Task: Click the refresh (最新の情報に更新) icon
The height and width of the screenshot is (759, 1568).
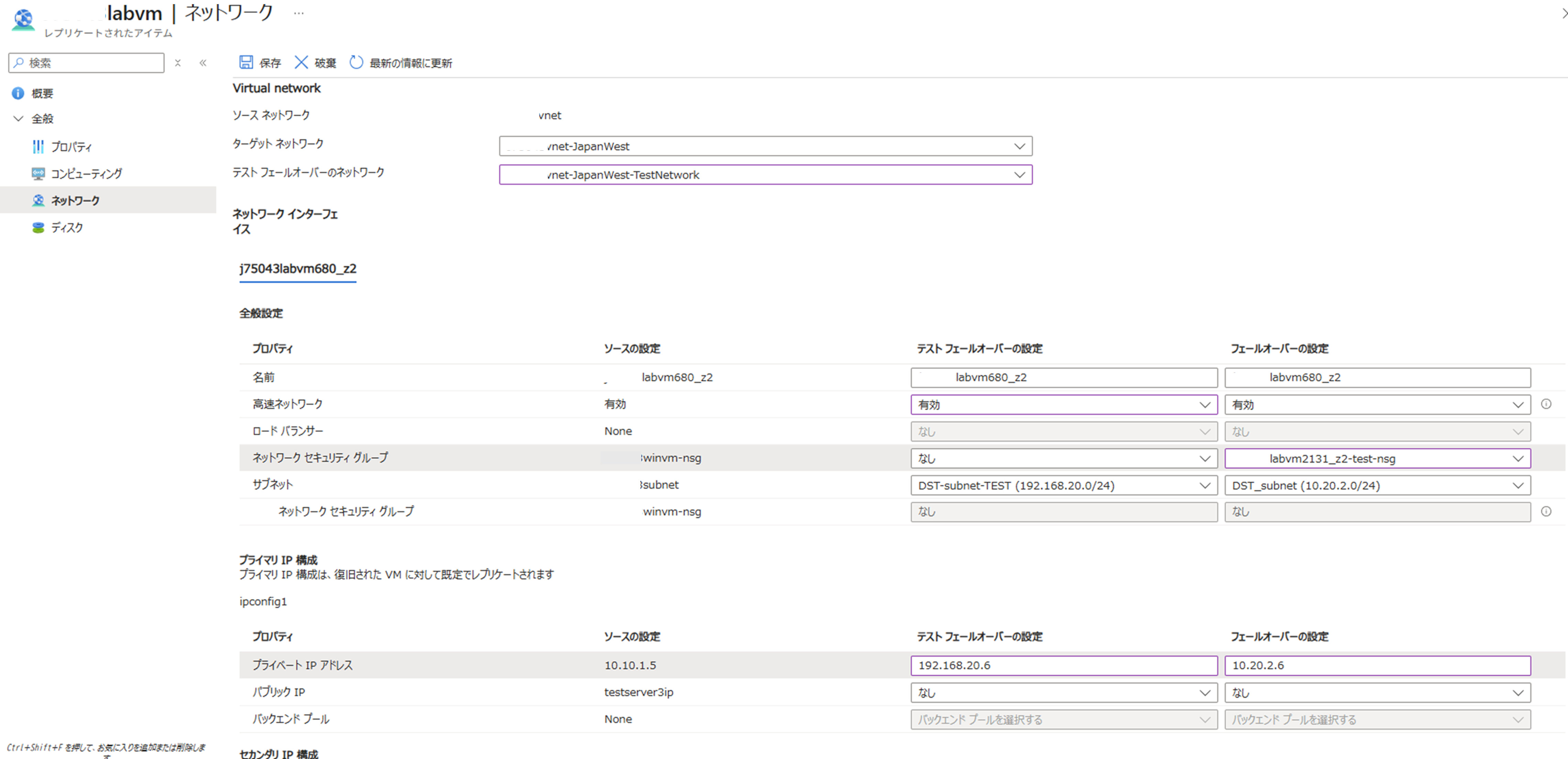Action: (356, 62)
